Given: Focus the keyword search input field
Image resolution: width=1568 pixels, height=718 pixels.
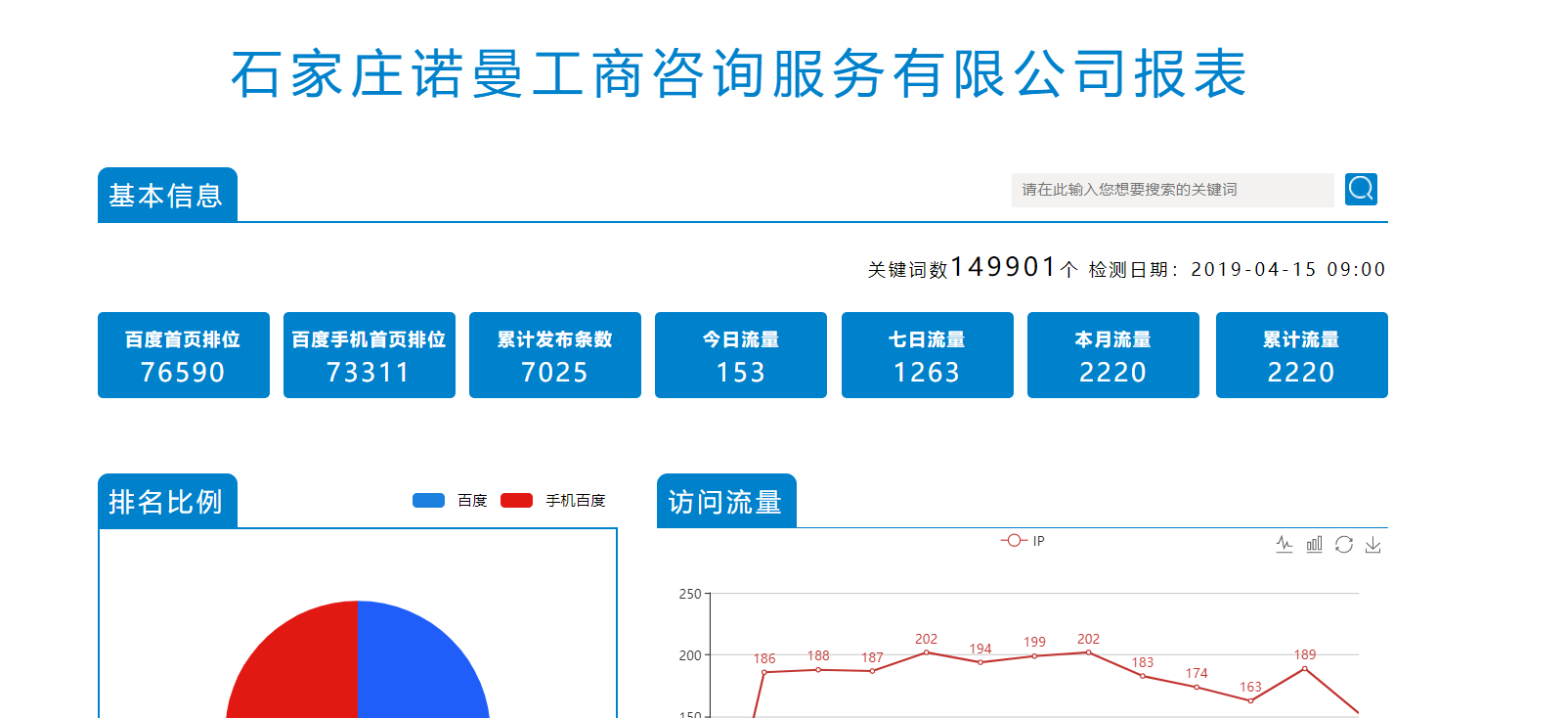Looking at the screenshot, I should 1172,190.
